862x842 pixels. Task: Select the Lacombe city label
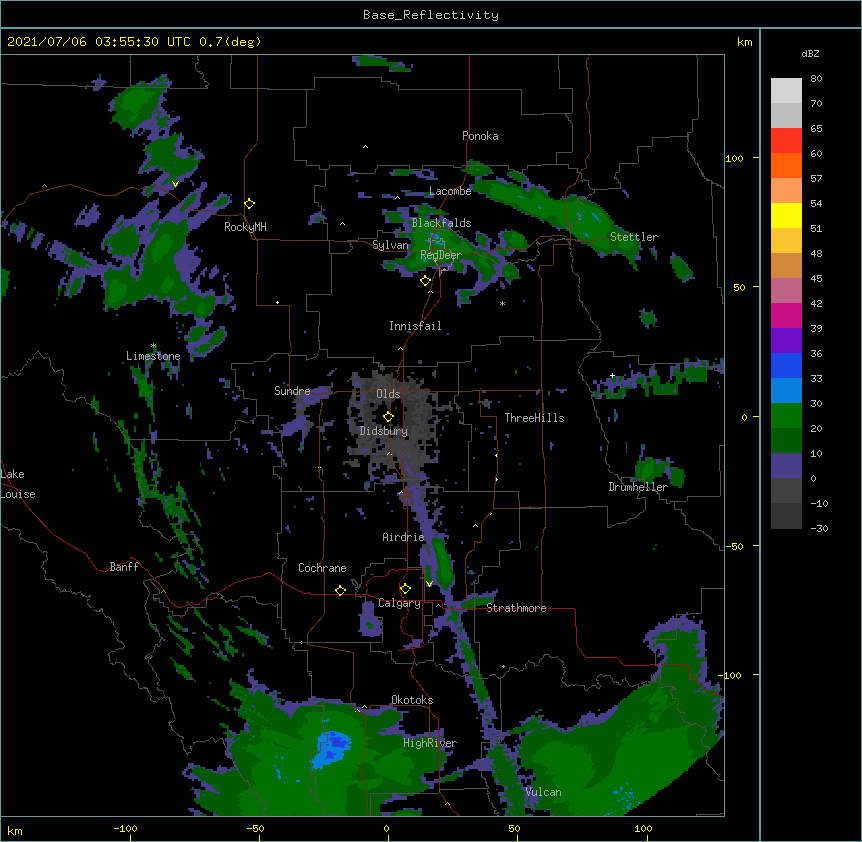[x=450, y=191]
